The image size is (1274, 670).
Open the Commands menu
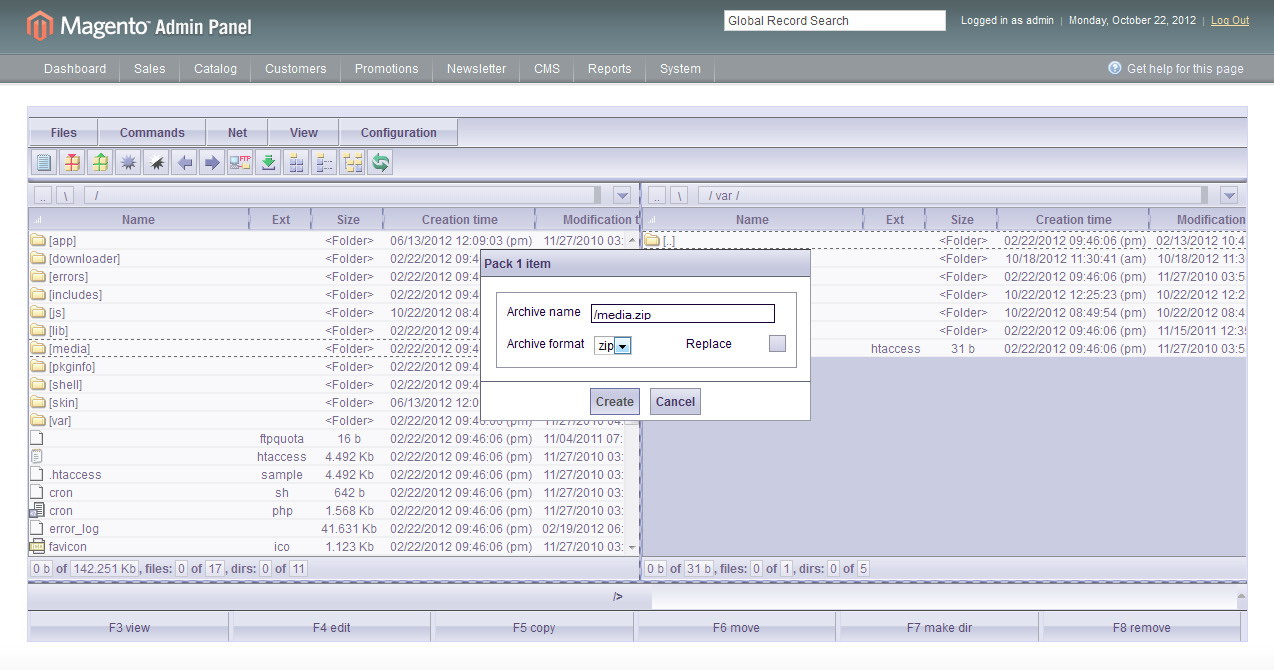click(x=152, y=132)
